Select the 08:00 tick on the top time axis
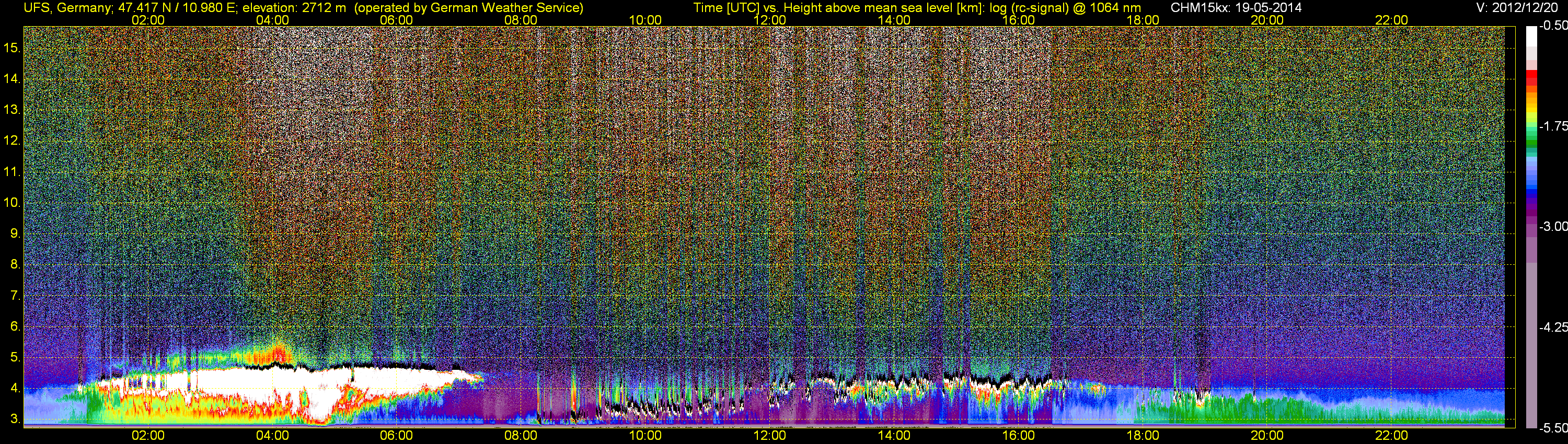This screenshot has height=444, width=1568. pyautogui.click(x=521, y=20)
